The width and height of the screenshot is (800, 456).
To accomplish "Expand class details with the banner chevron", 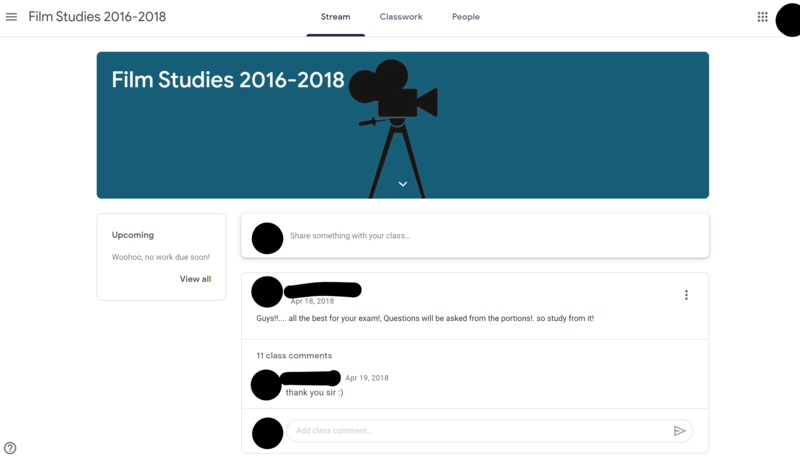I will click(x=402, y=184).
